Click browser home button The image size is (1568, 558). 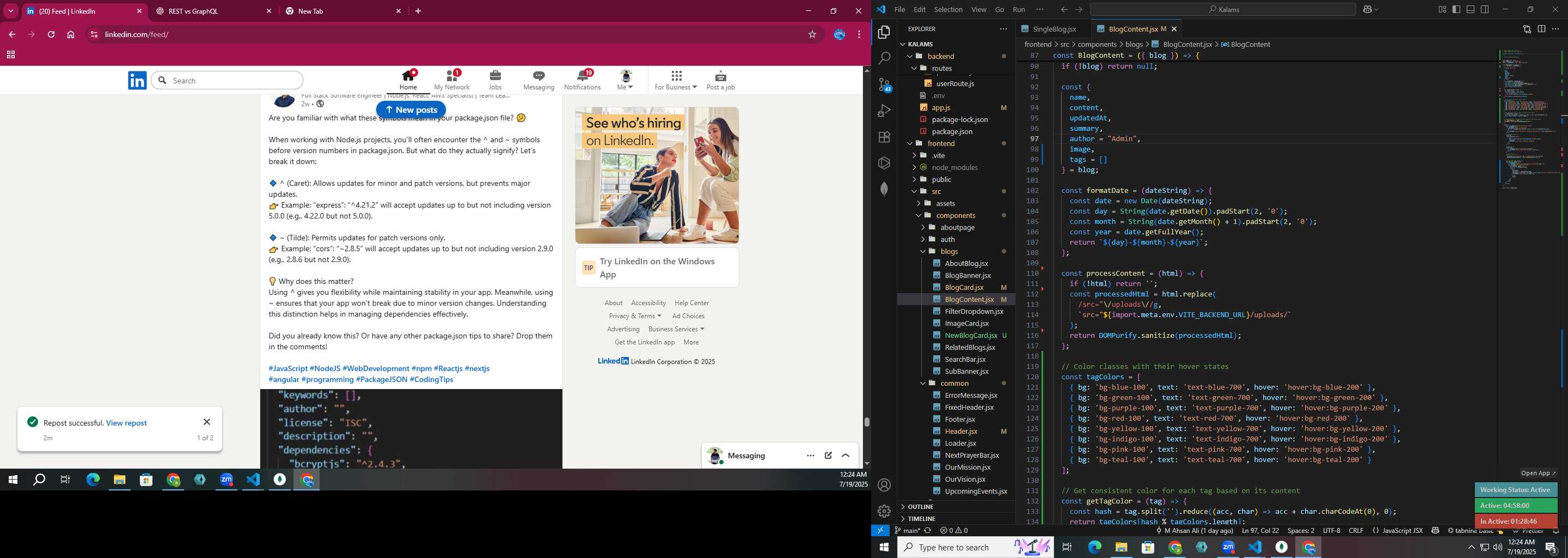[x=71, y=35]
